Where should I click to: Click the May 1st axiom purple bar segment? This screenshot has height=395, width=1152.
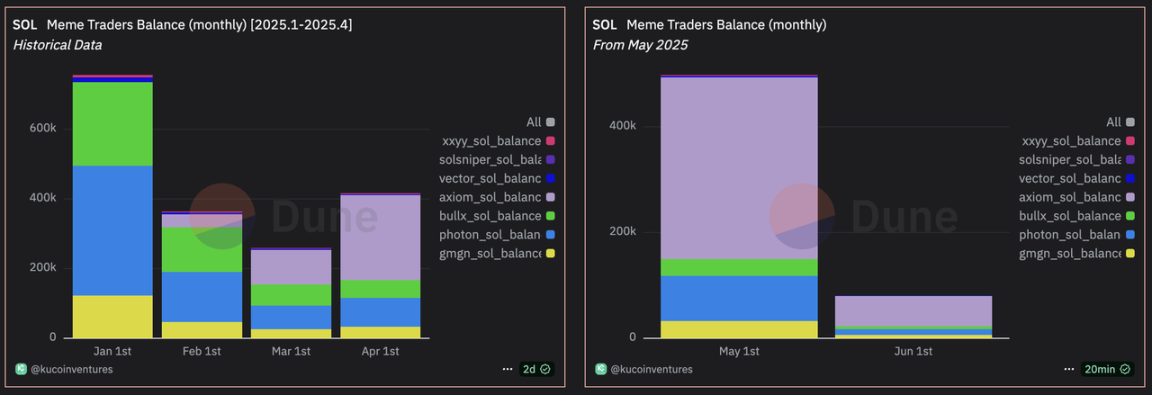coord(739,168)
